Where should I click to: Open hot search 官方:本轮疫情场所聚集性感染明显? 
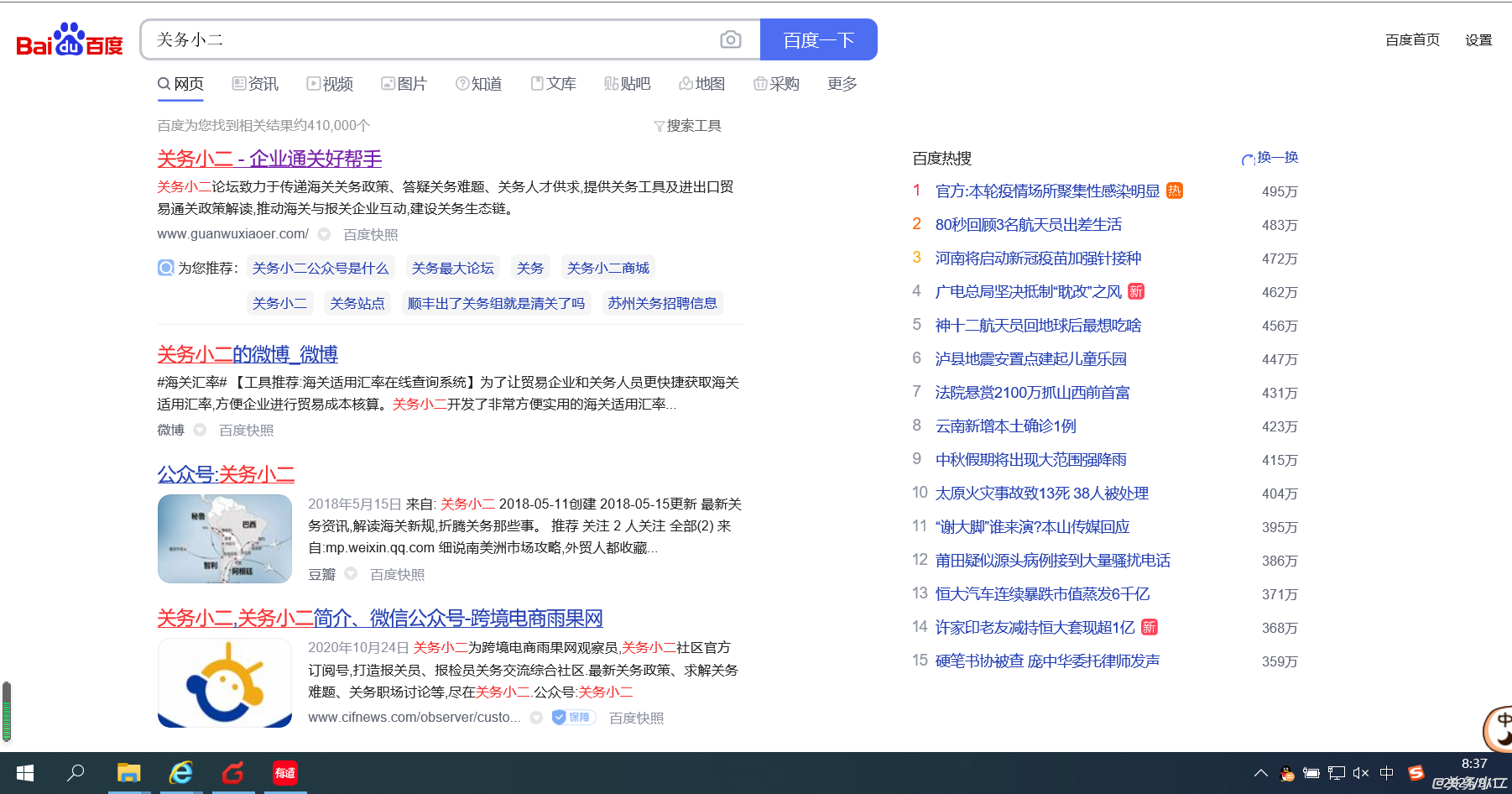coord(1048,191)
